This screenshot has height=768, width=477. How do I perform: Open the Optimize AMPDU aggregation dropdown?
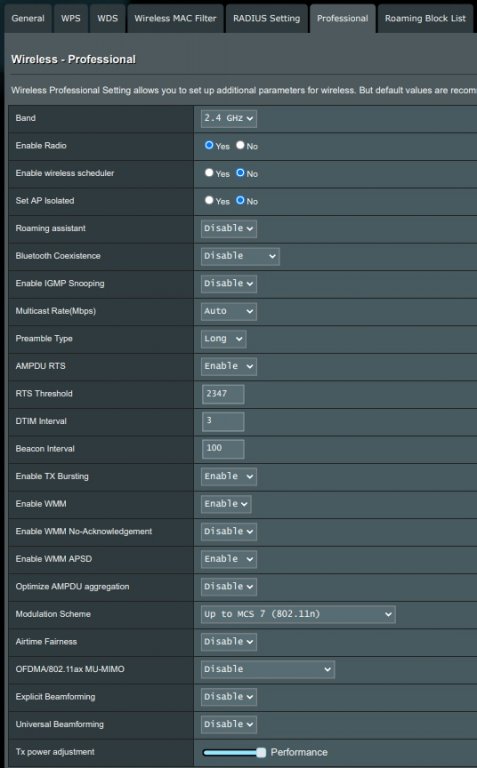[229, 587]
